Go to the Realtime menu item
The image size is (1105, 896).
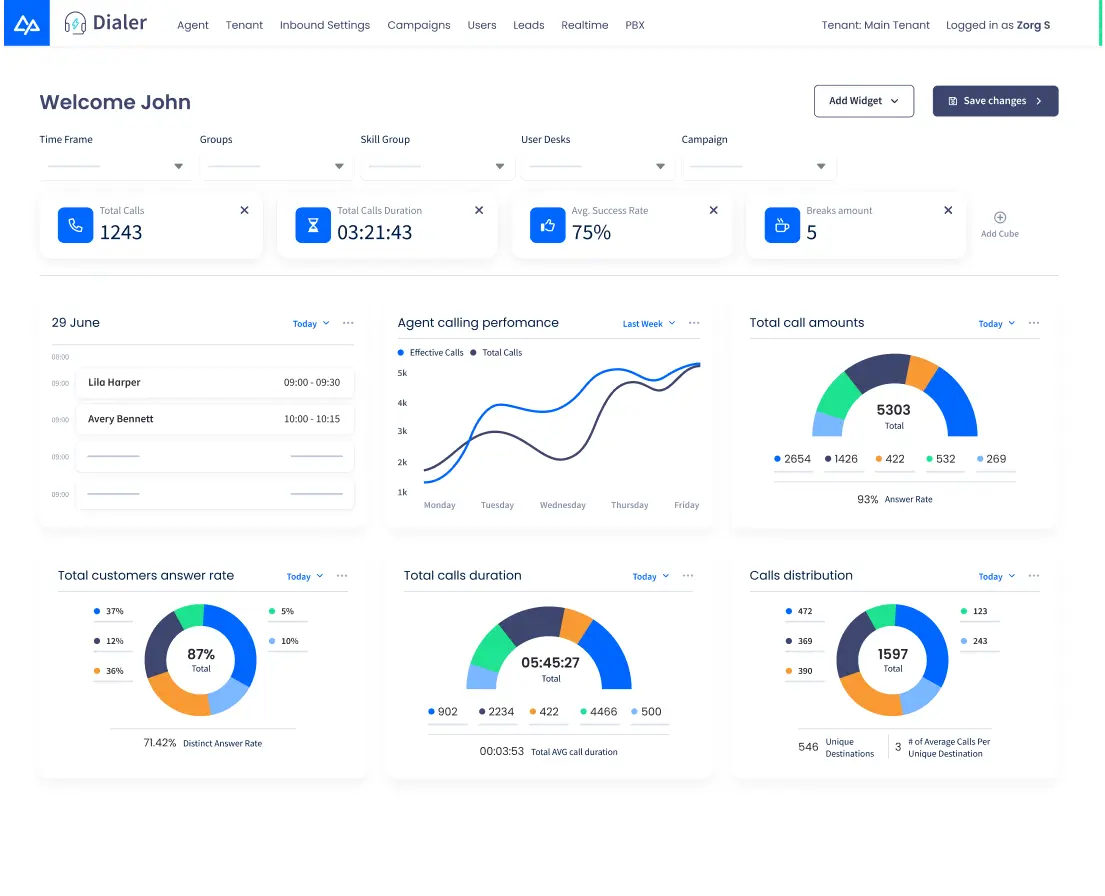point(584,25)
